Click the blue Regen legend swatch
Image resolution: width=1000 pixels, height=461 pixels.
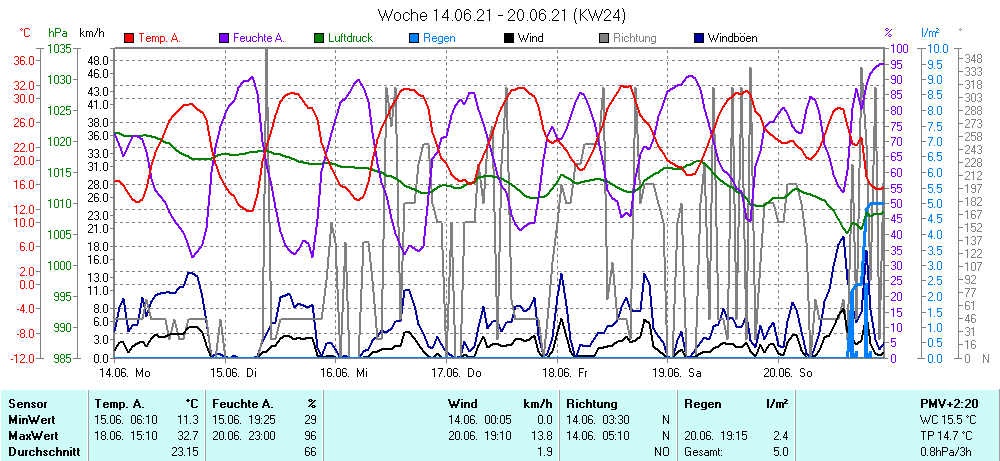tap(414, 38)
